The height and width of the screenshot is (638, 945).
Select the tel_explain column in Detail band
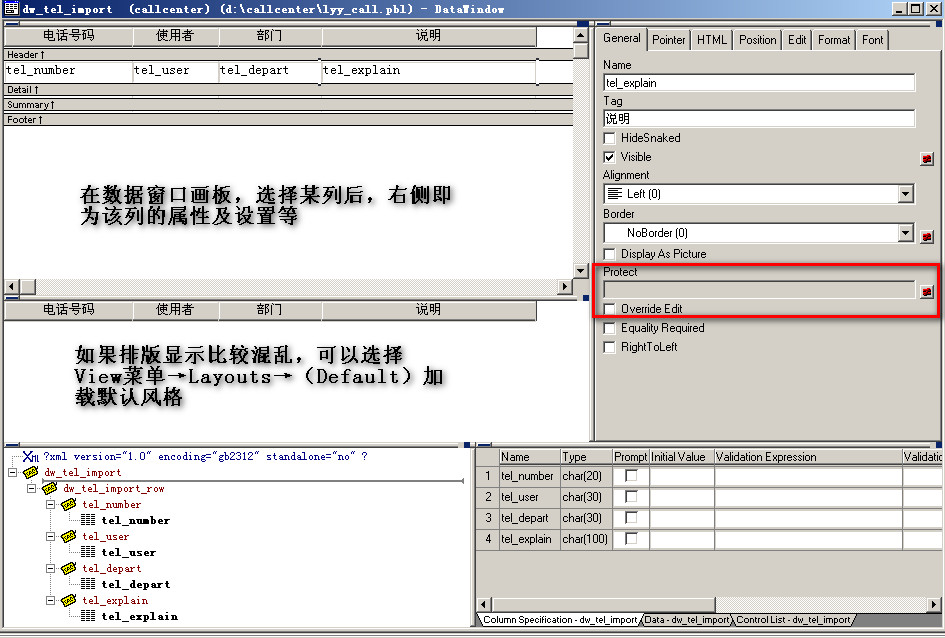coord(429,70)
